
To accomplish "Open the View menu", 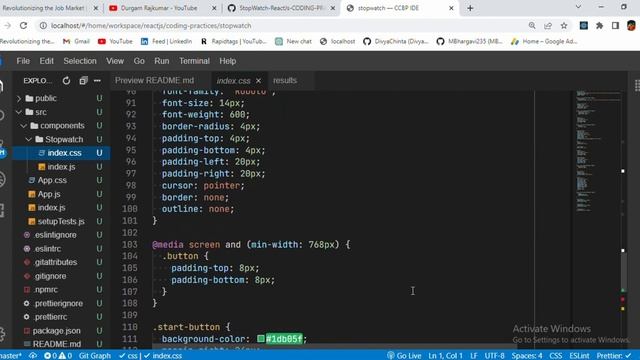I will click(x=115, y=61).
